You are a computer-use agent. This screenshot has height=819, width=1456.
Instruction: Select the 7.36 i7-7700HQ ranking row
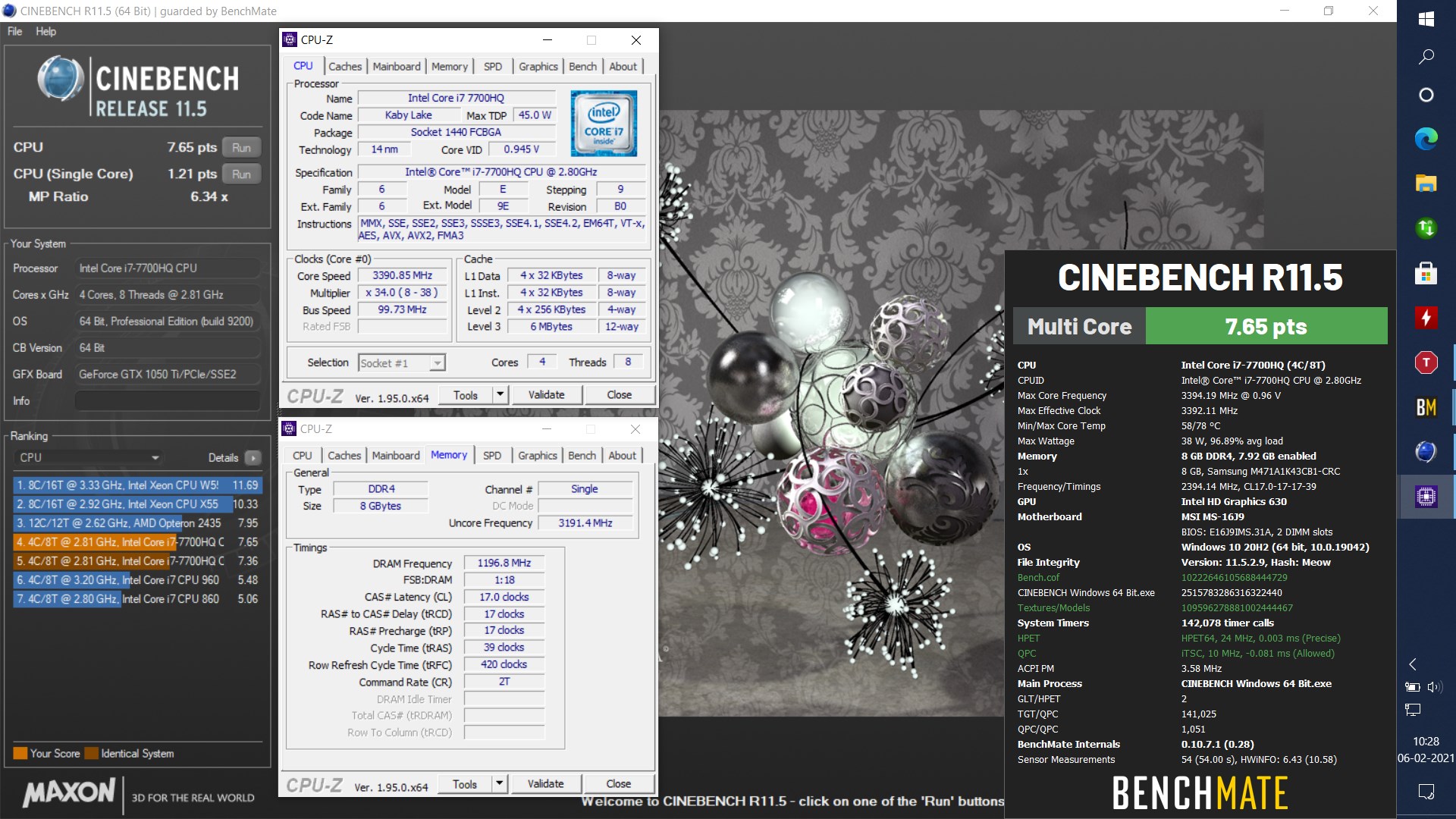[x=137, y=560]
